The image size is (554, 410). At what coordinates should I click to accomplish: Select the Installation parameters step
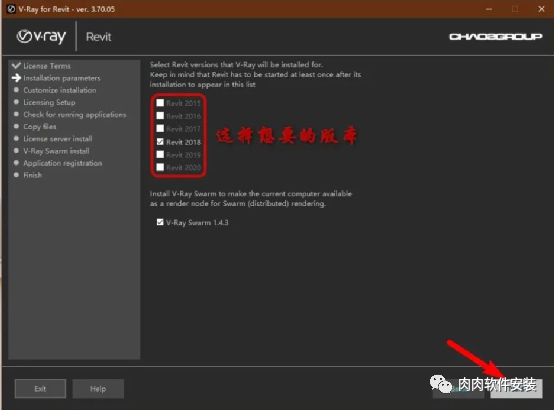pyautogui.click(x=62, y=78)
